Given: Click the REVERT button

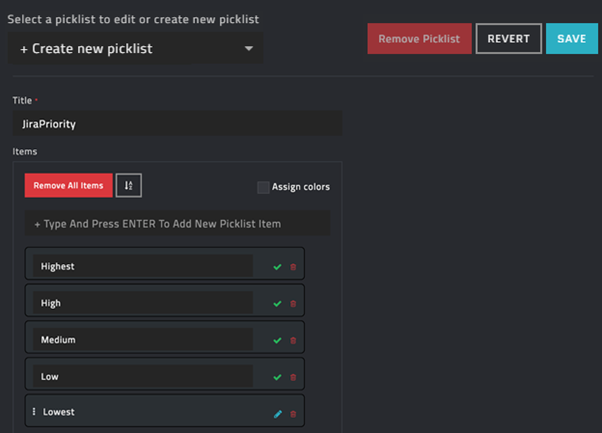Looking at the screenshot, I should coord(508,39).
